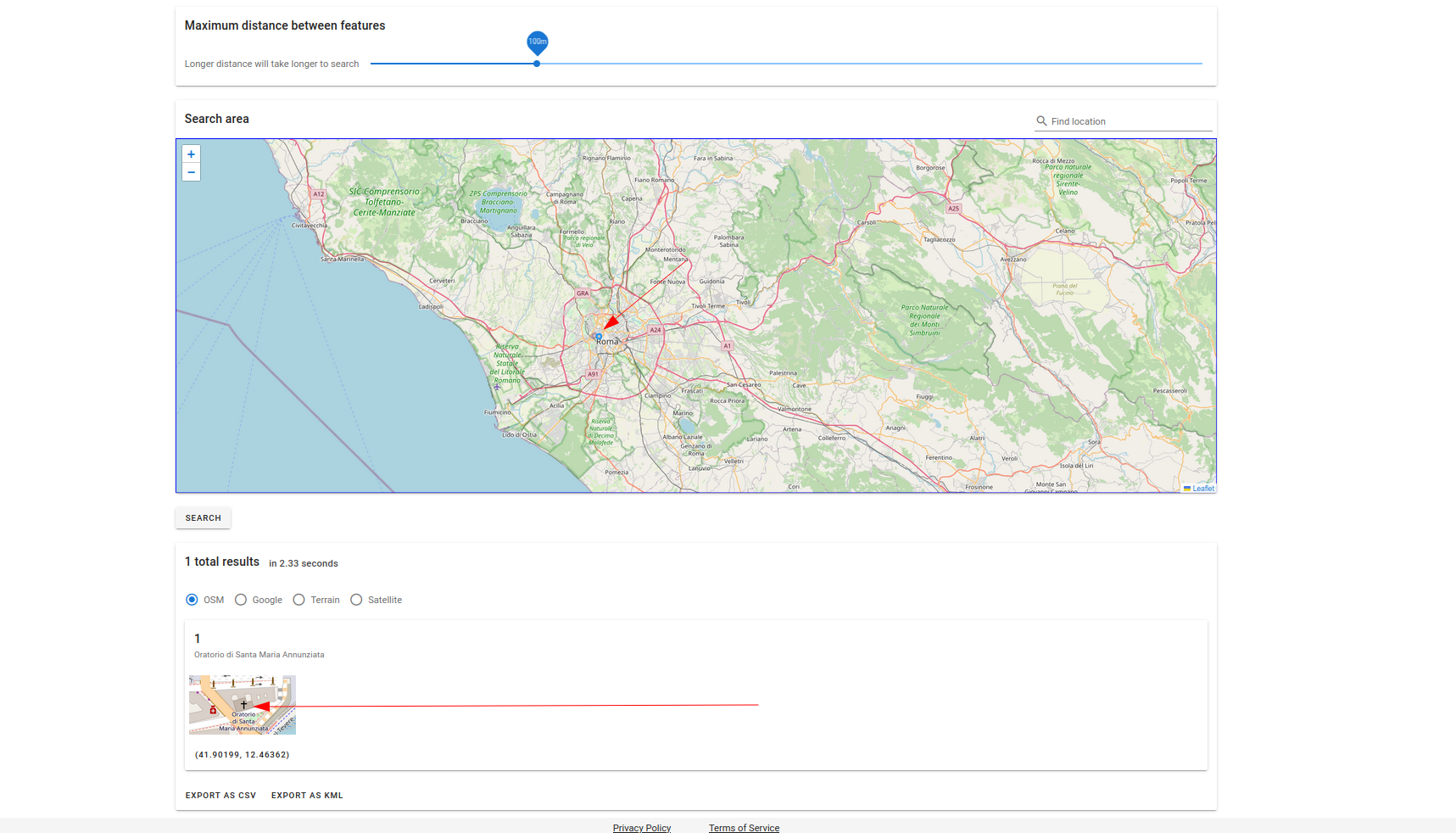Select the Satellite map style
This screenshot has width=1456, height=833.
pos(356,600)
